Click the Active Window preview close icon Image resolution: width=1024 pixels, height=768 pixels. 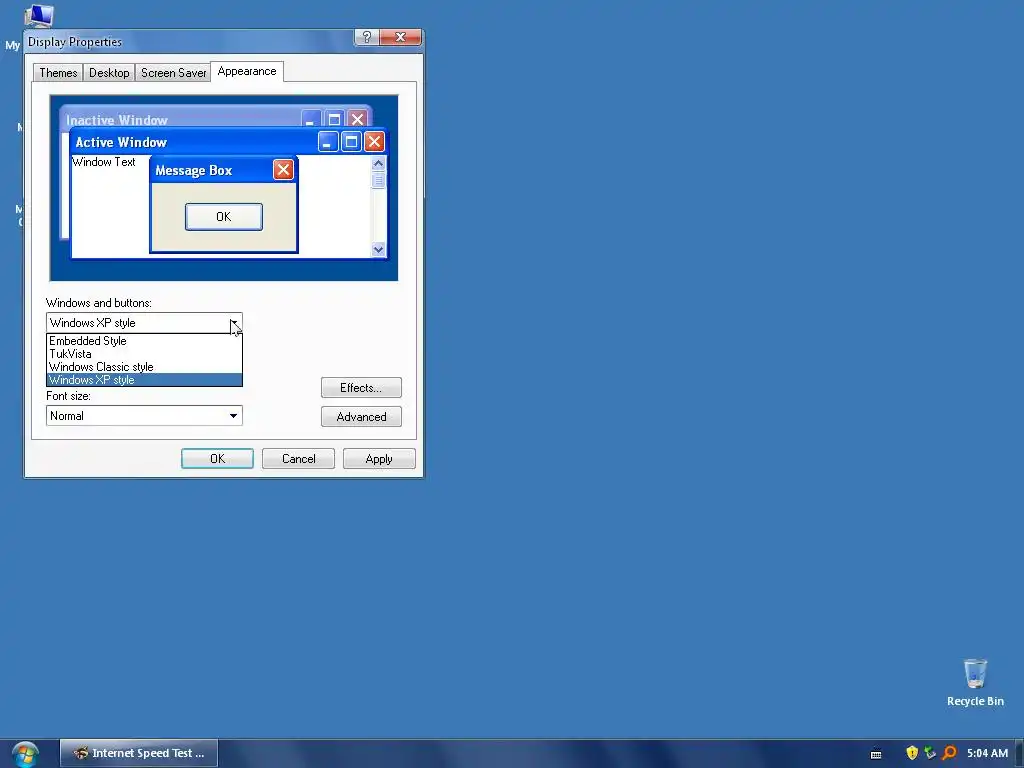(374, 142)
